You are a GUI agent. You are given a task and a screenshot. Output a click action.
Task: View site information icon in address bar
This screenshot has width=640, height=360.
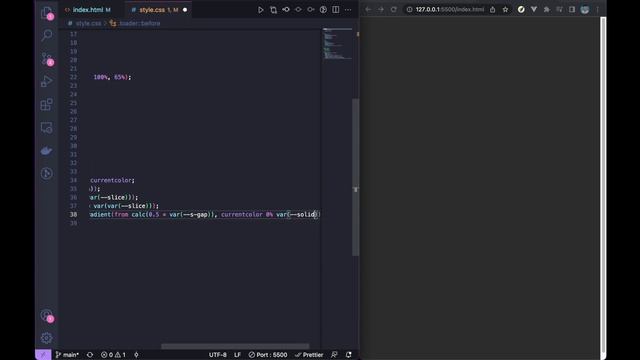click(409, 9)
